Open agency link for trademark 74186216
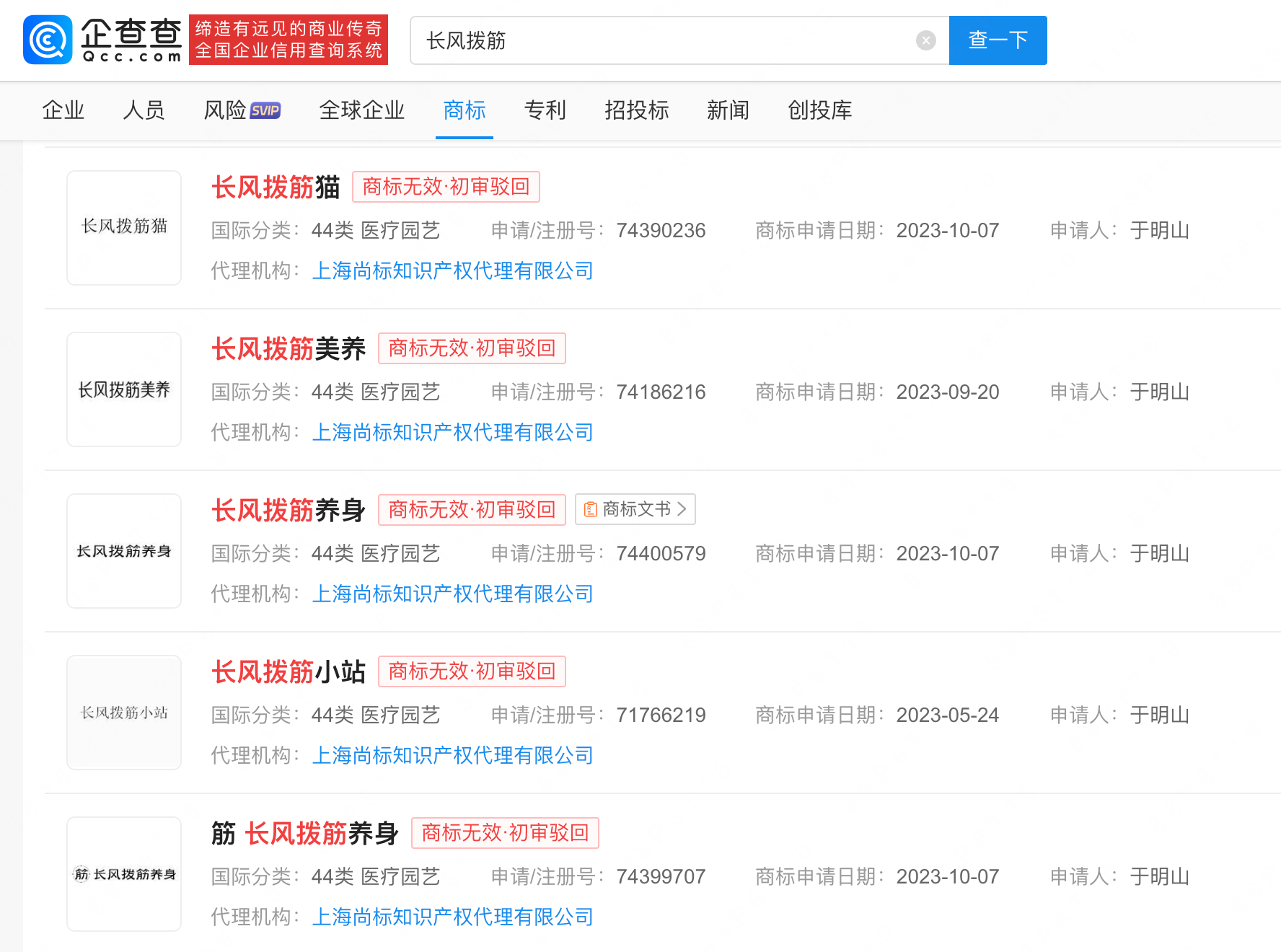1281x952 pixels. tap(452, 433)
